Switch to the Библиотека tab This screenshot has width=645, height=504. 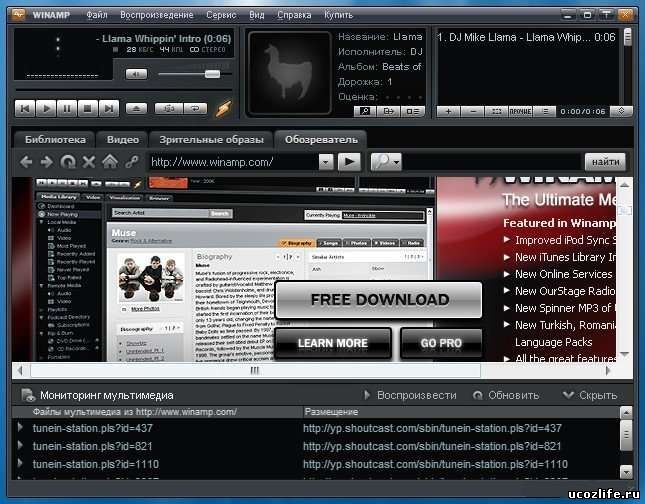click(x=55, y=139)
